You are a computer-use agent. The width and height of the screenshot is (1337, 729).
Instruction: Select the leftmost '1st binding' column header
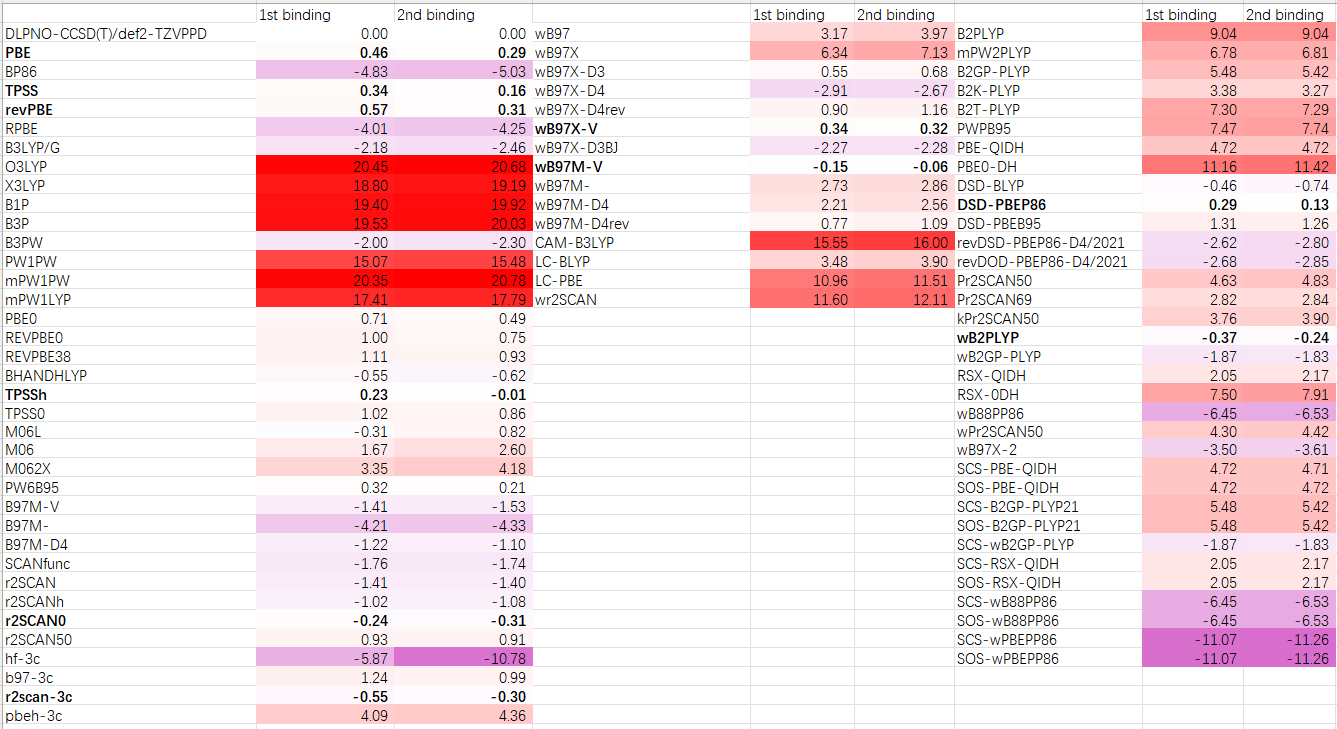coord(294,15)
